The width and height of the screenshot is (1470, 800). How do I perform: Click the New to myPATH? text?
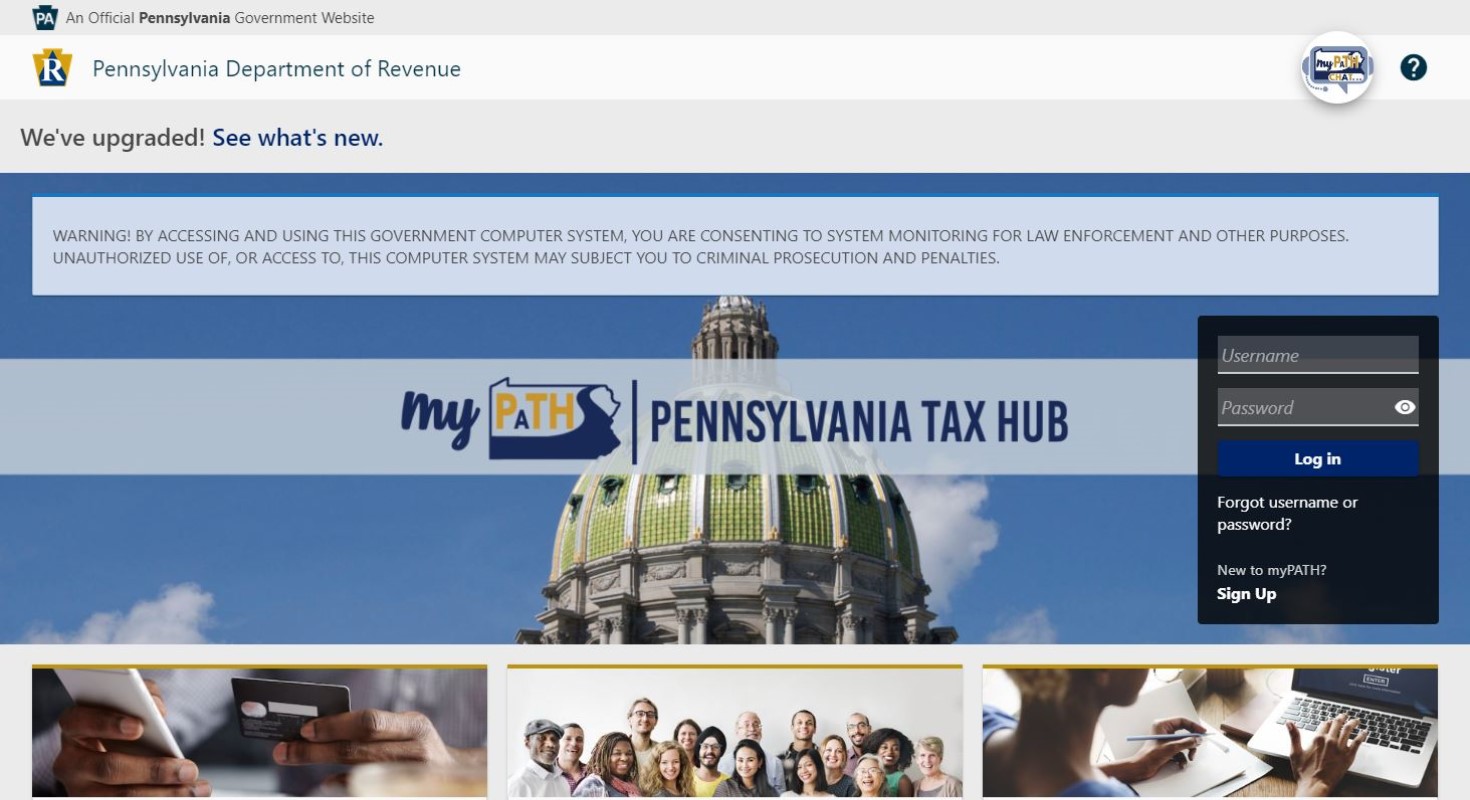coord(1271,570)
